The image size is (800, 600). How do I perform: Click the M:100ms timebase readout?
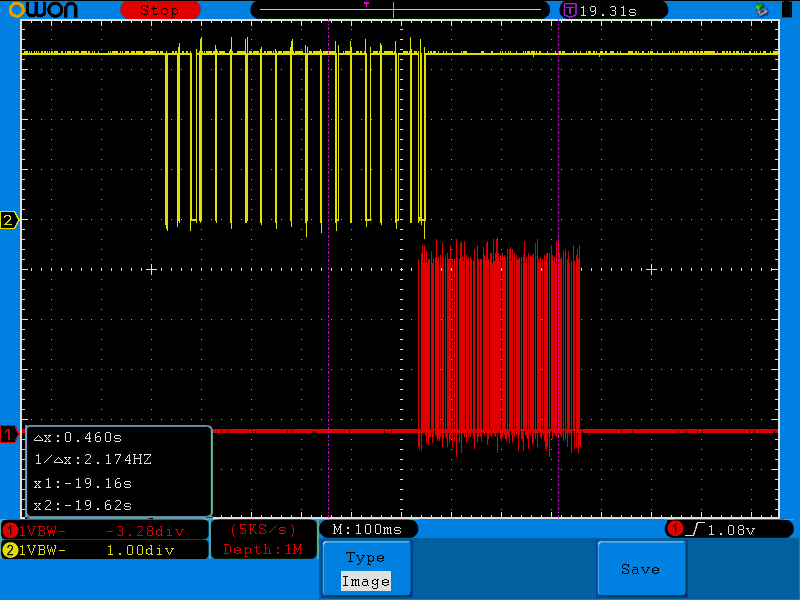(367, 530)
